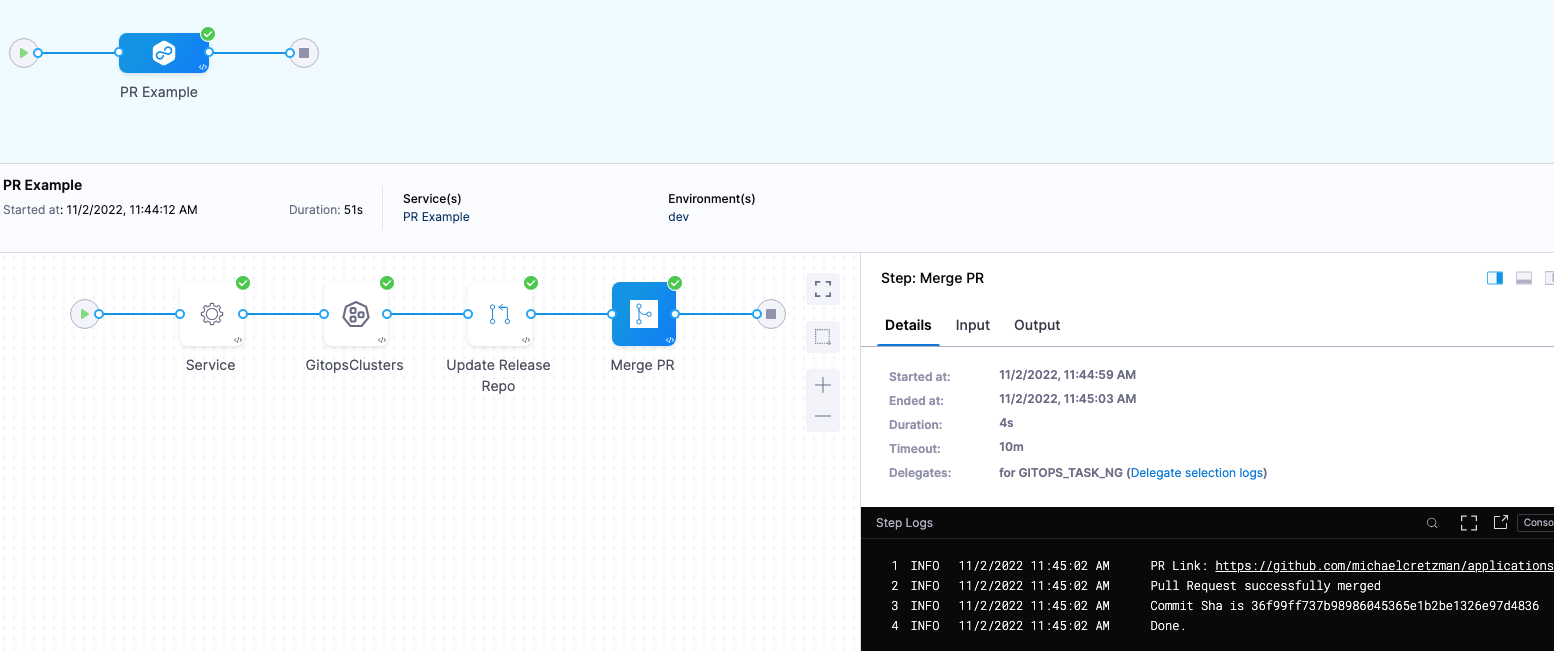The height and width of the screenshot is (651, 1554).
Task: Click the Merge PR step node
Action: tap(643, 314)
